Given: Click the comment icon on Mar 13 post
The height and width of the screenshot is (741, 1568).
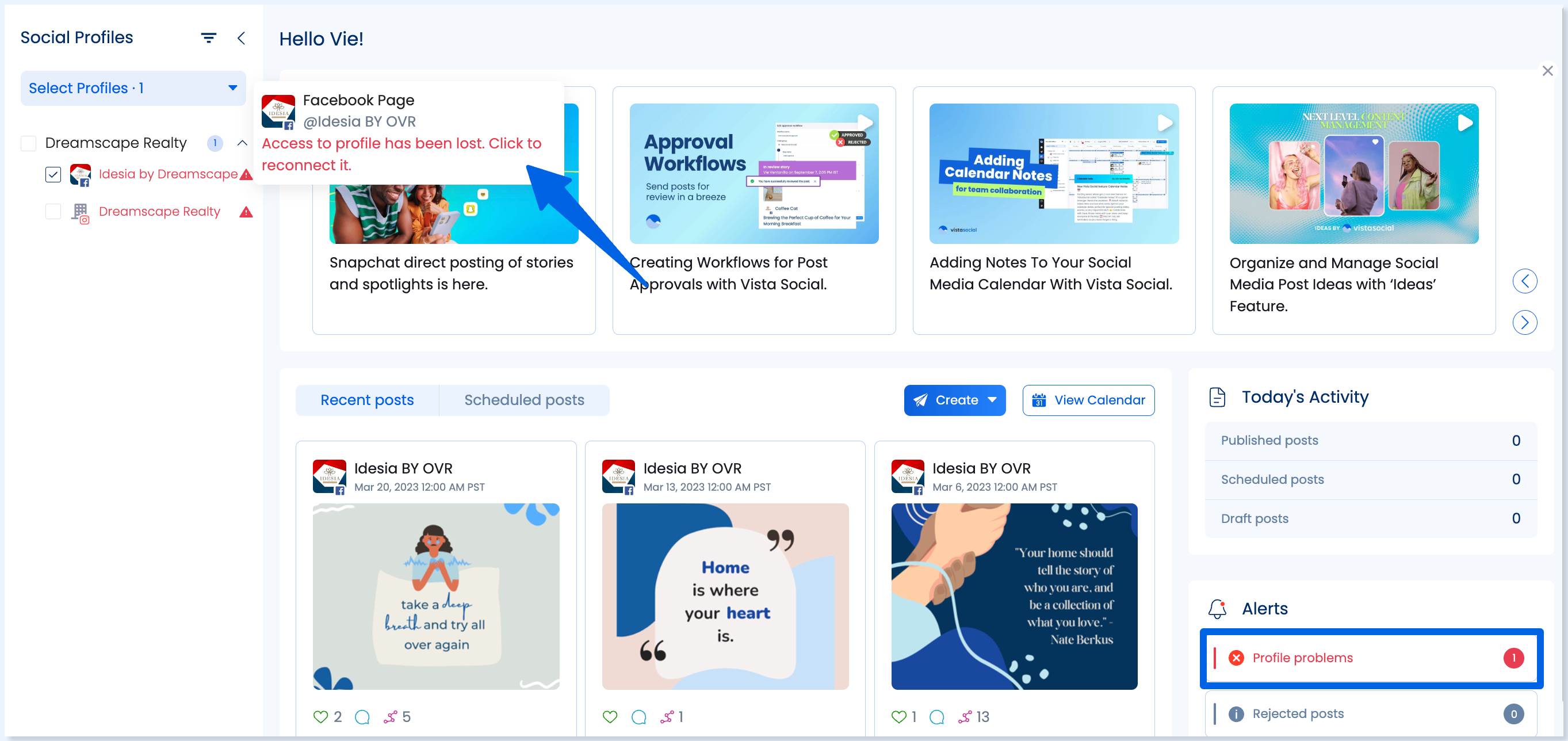Looking at the screenshot, I should coord(638,717).
